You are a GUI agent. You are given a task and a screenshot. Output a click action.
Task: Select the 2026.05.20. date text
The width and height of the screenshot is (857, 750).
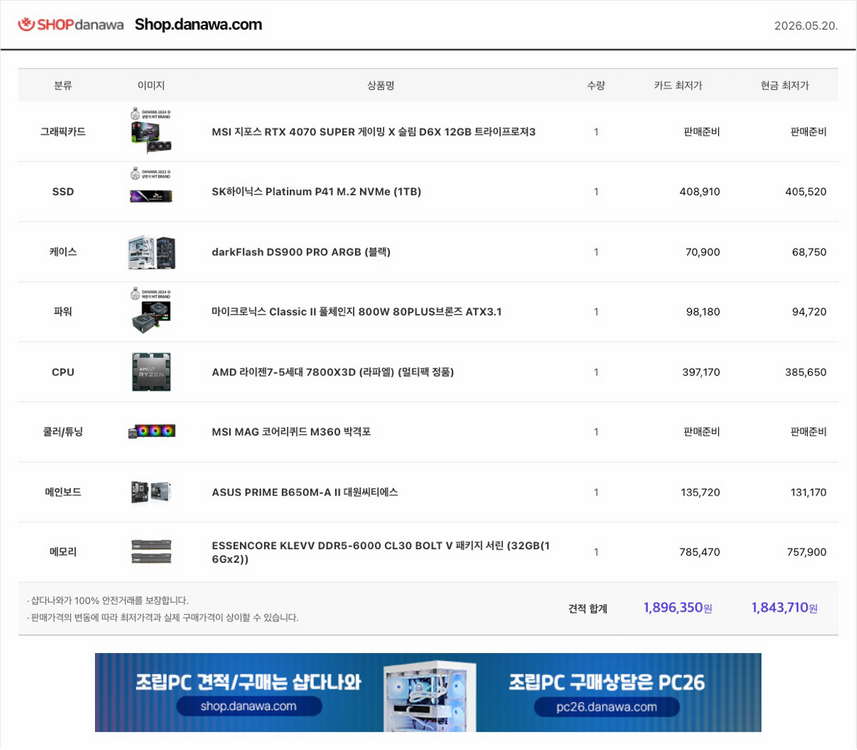pos(806,26)
